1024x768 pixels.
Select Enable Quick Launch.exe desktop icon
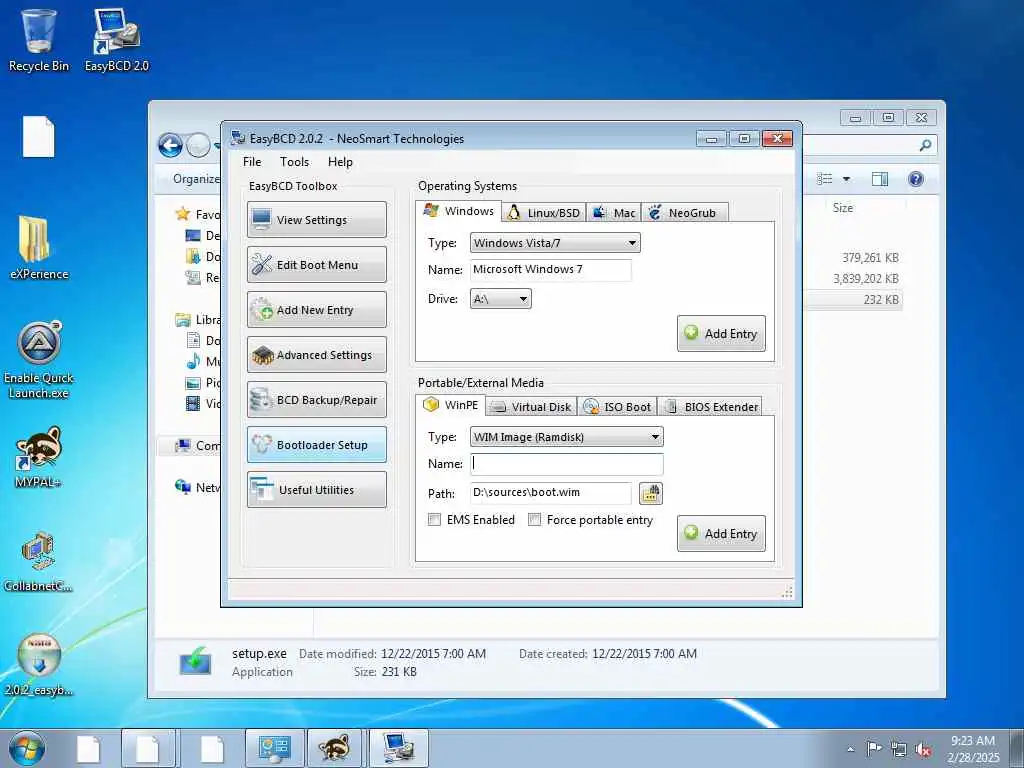tap(39, 359)
